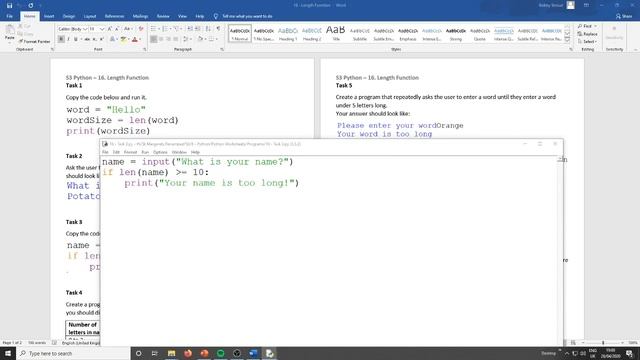This screenshot has width=640, height=360.
Task: Apply the yellow text highlight color
Action: click(x=123, y=39)
